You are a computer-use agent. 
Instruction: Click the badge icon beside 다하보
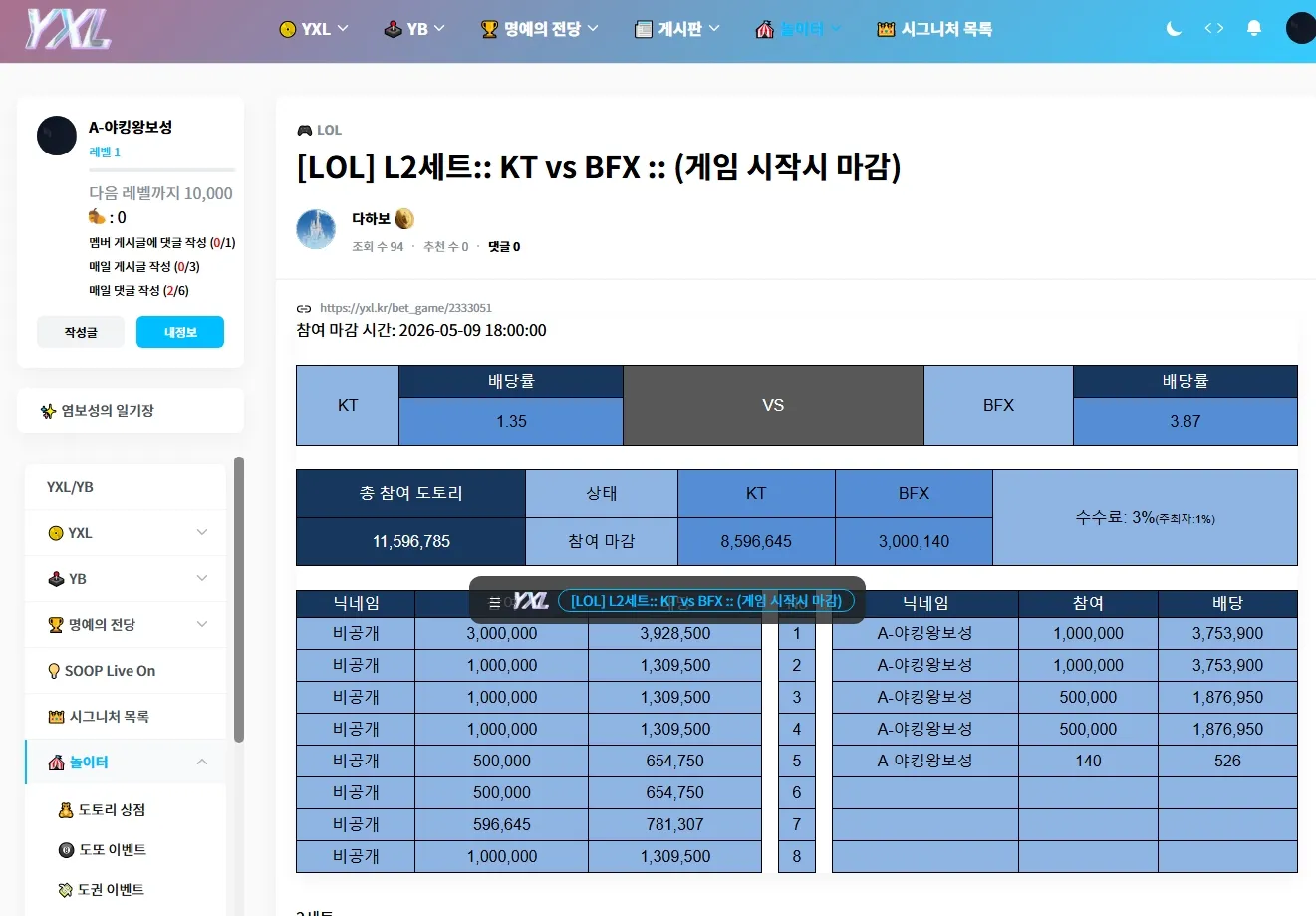404,218
